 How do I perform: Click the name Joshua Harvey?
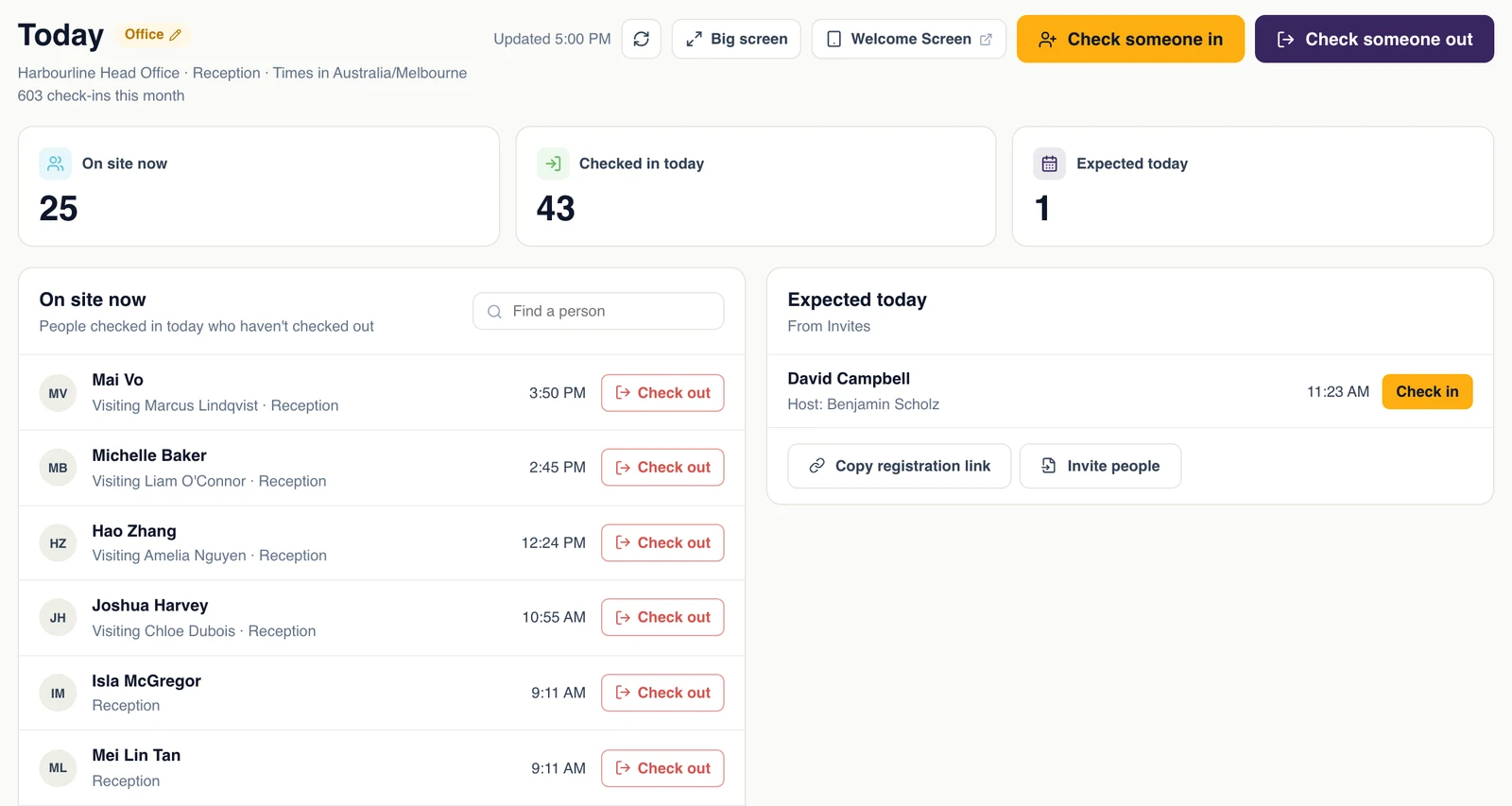(150, 606)
